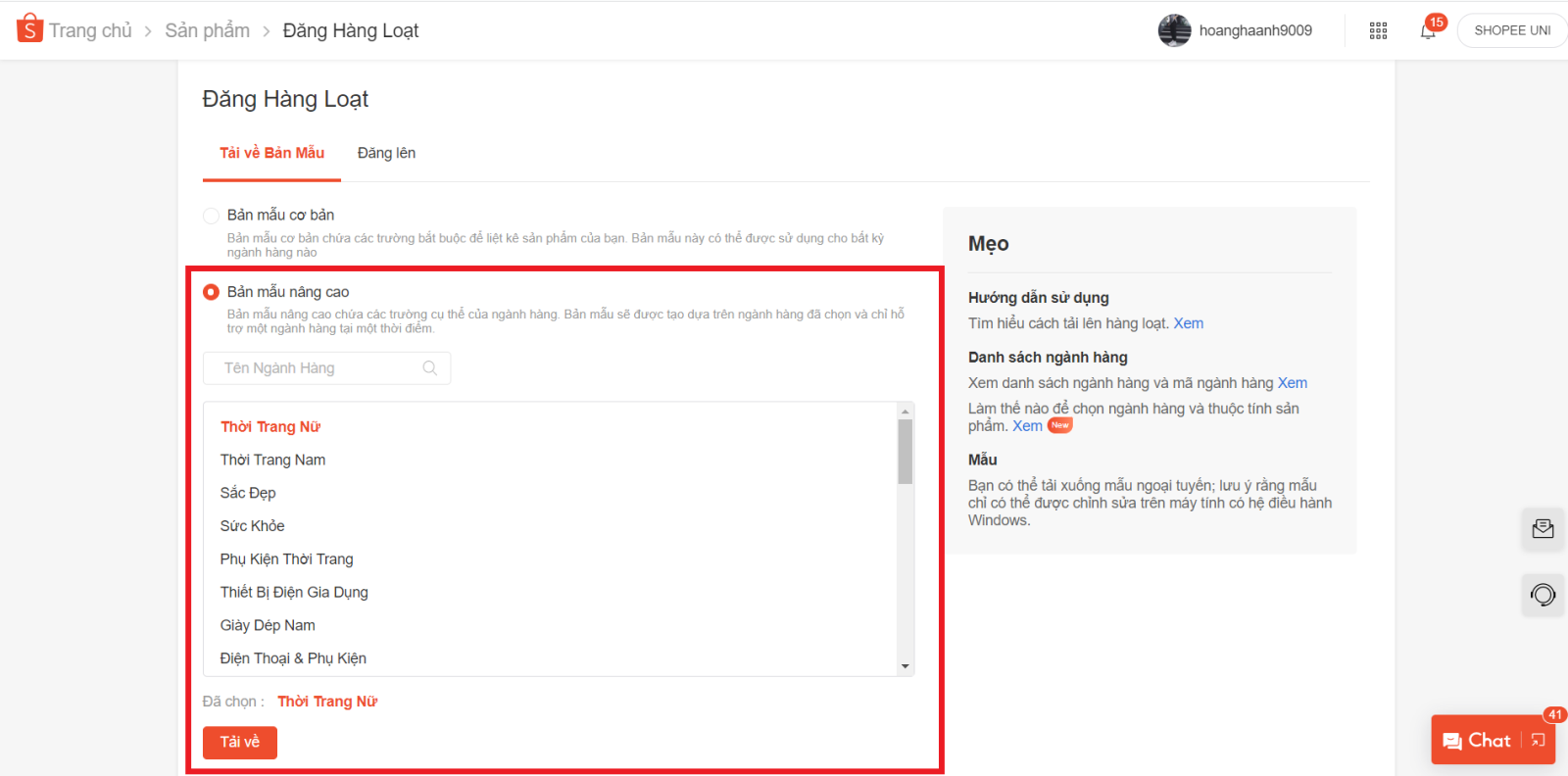Screen dimensions: 1568x776
Task: Select the Bản mẫu nâng cao radio
Action: 211,292
